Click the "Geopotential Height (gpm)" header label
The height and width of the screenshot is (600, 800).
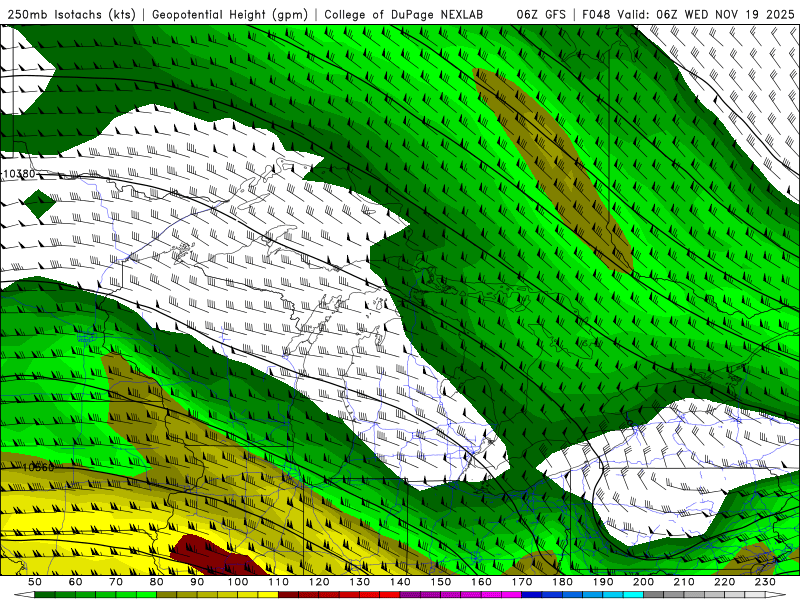coord(230,15)
